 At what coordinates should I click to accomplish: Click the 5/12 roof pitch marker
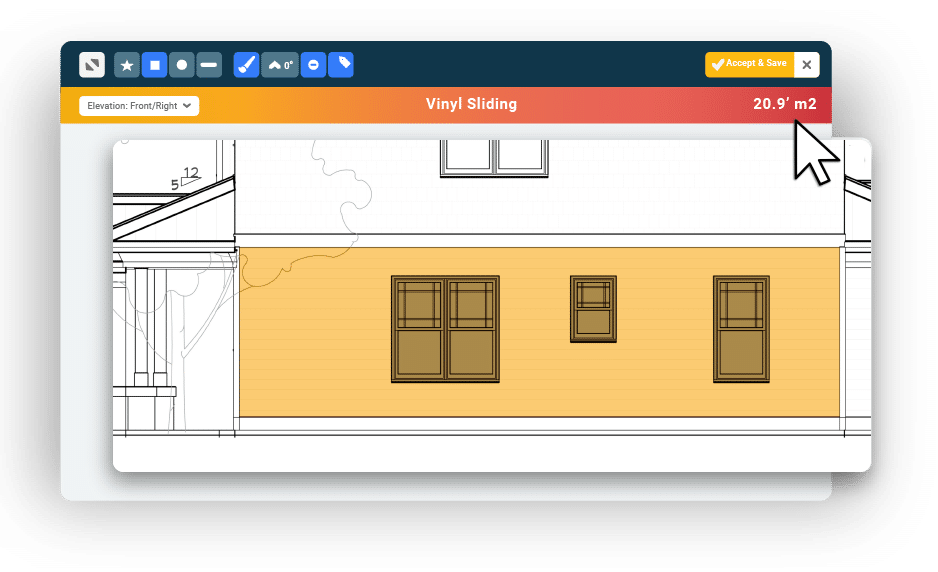coord(184,179)
